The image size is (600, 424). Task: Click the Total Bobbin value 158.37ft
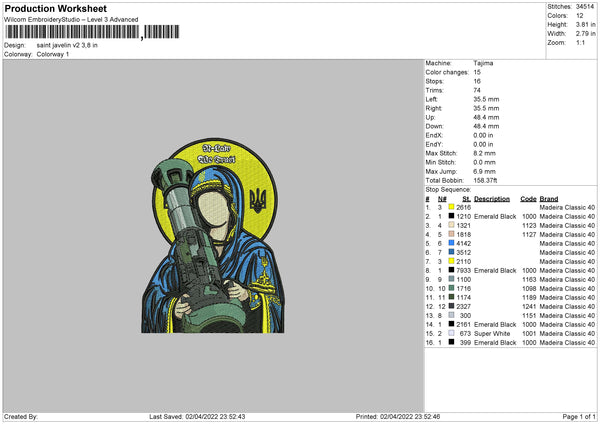click(x=485, y=180)
